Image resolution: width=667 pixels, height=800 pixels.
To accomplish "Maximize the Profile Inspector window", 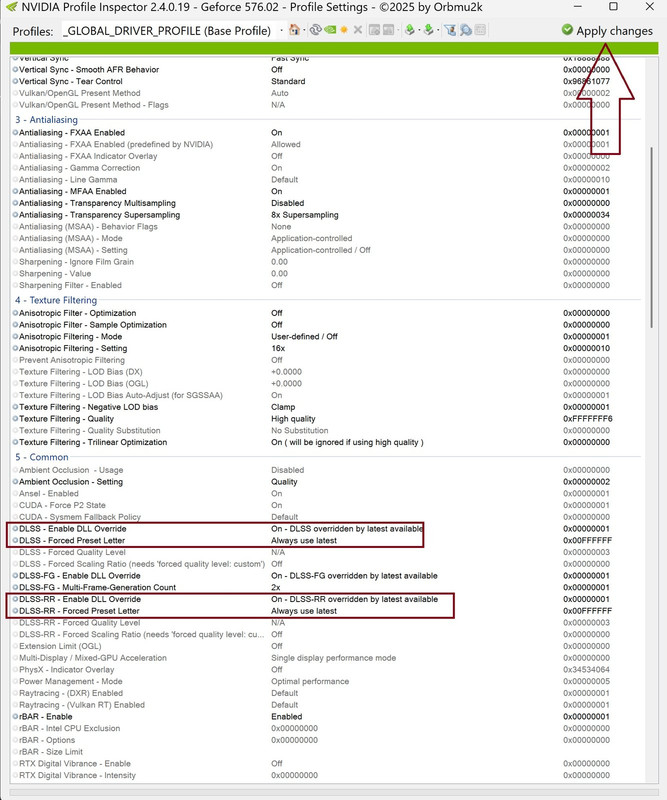I will point(613,7).
